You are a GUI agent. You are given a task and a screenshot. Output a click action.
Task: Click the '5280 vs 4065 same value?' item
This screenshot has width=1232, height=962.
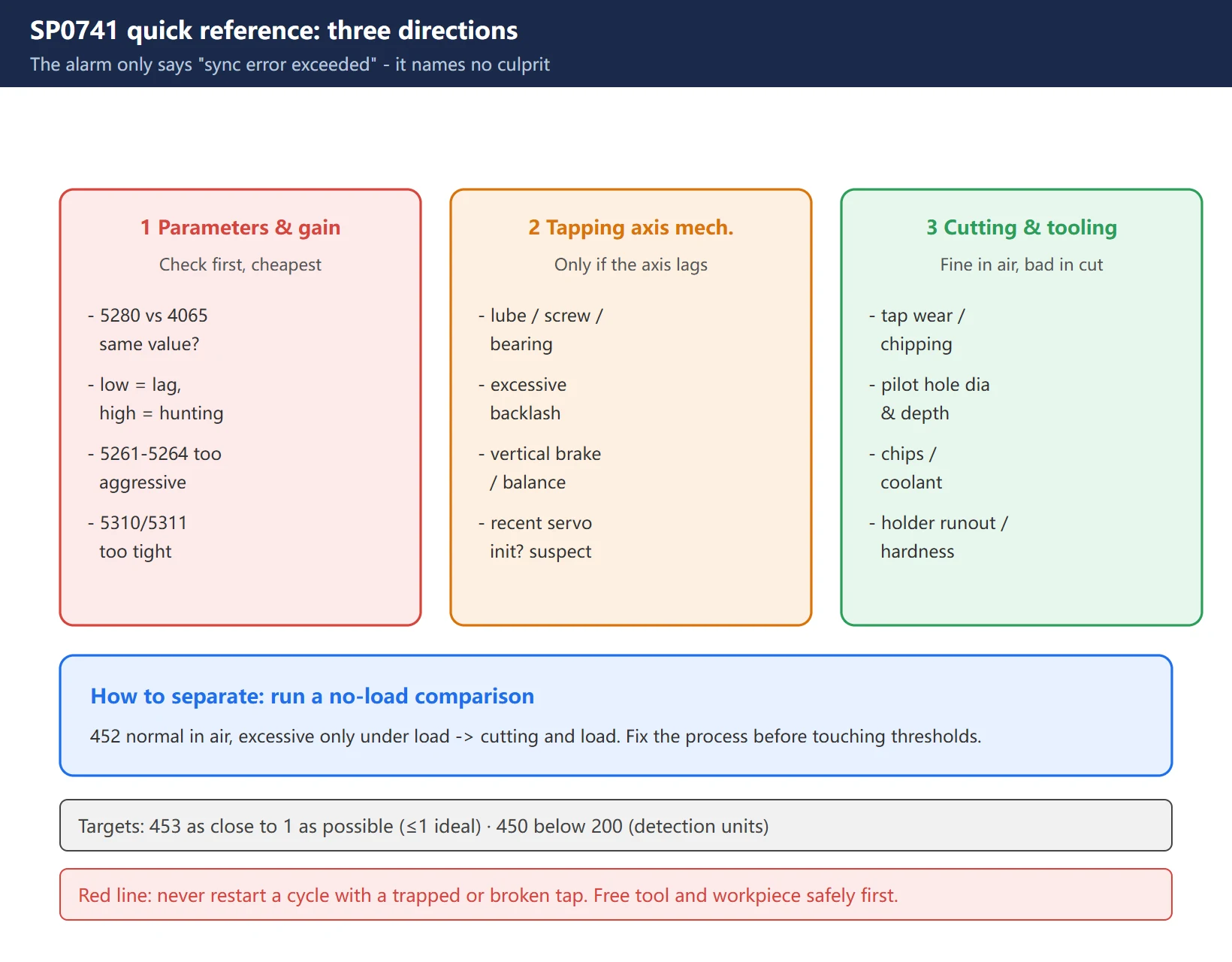(148, 330)
